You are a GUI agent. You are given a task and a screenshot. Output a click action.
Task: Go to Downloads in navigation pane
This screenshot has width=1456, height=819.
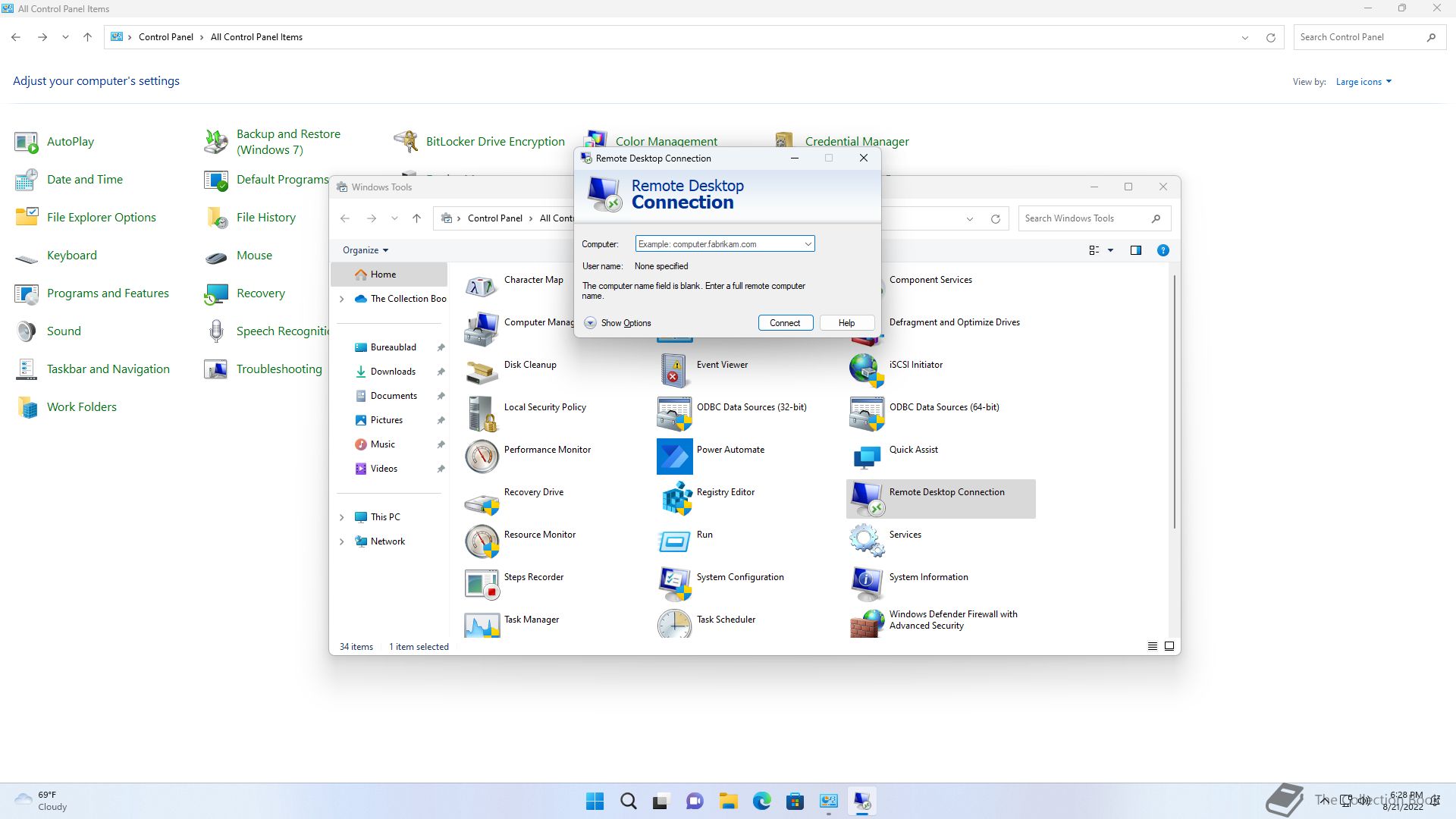pyautogui.click(x=392, y=372)
